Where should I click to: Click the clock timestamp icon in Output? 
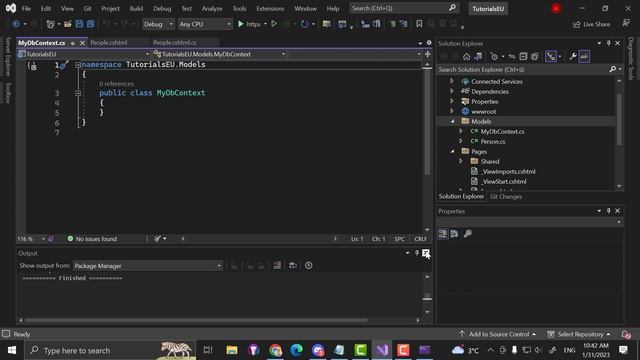(309, 266)
